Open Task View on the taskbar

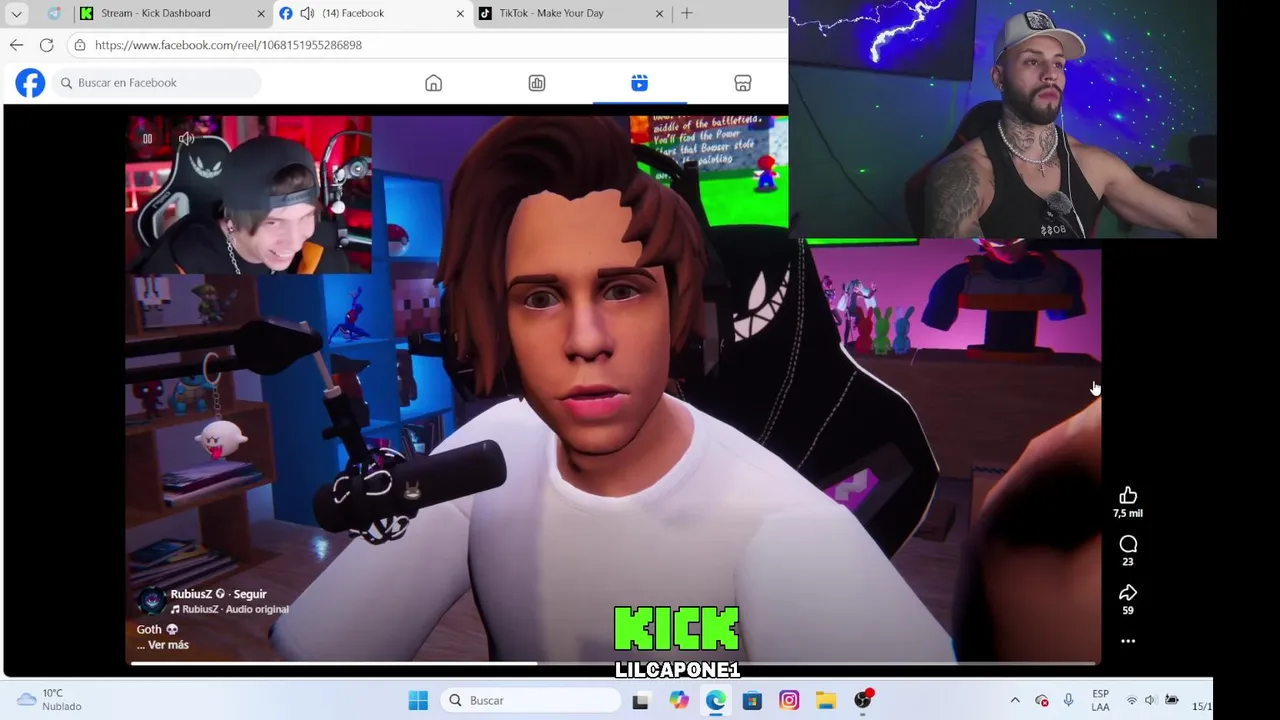[640, 701]
